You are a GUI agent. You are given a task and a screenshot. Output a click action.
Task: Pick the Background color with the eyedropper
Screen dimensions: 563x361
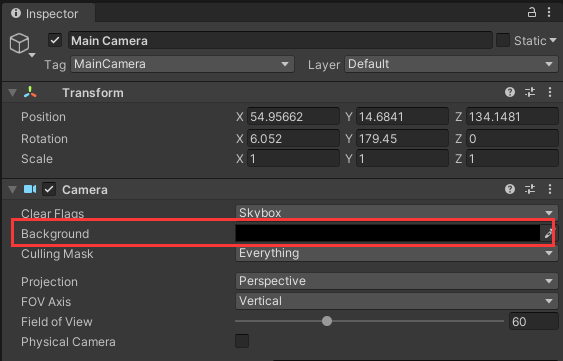point(548,233)
